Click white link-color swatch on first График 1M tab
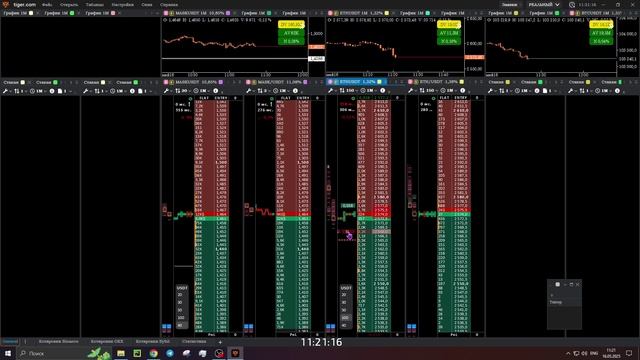640x360 pixels. pos(31,13)
